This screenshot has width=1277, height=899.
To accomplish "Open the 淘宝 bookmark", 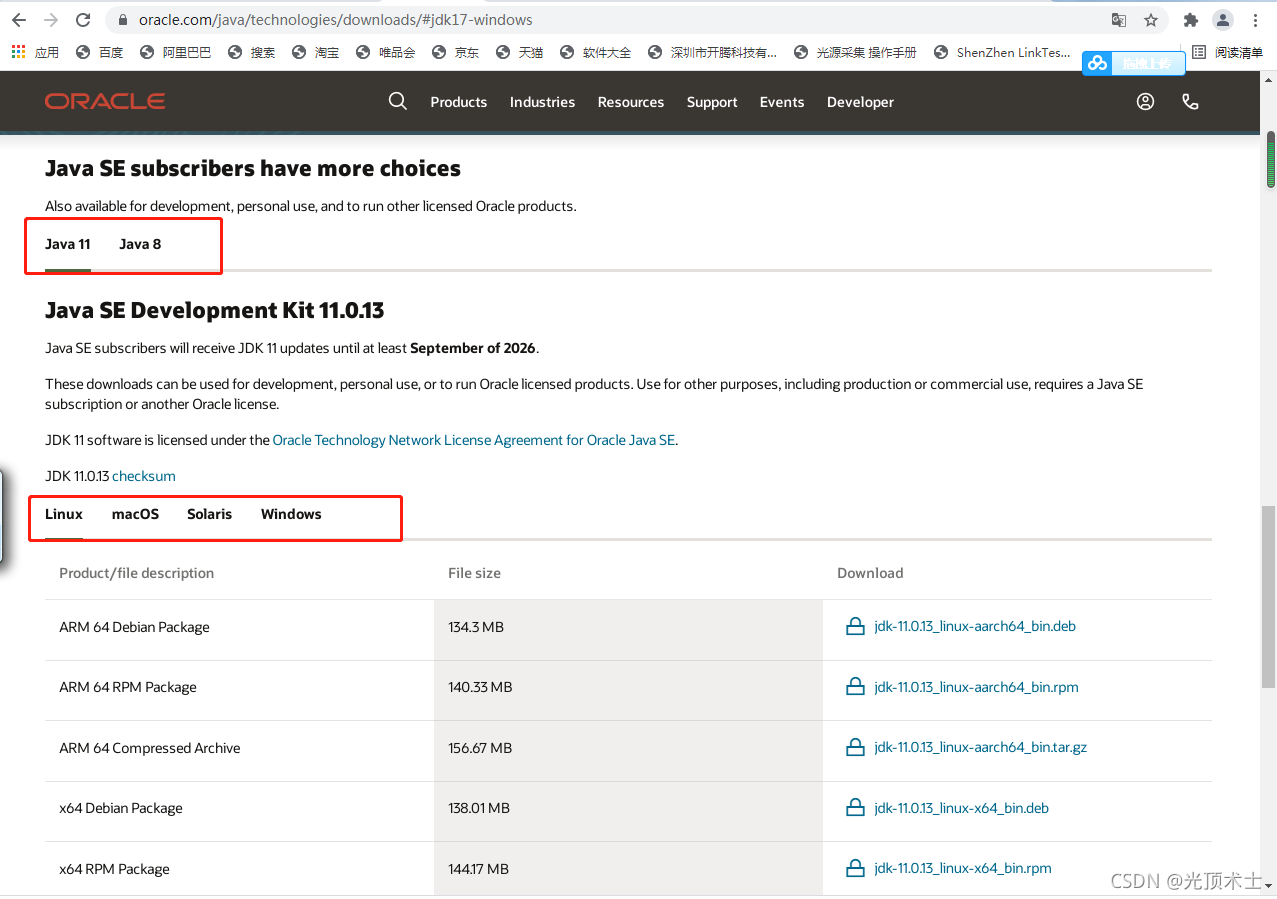I will click(x=316, y=52).
